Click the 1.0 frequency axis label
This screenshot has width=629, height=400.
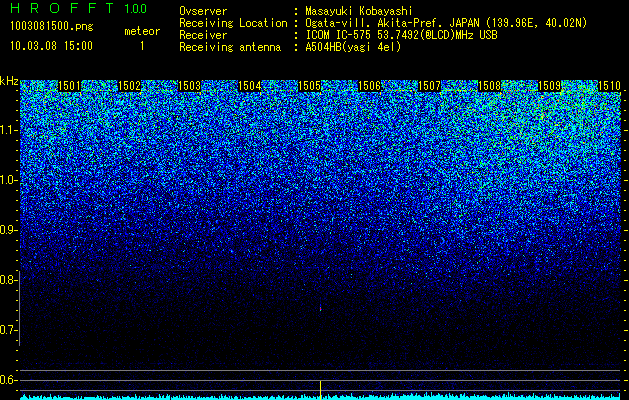(x=8, y=181)
